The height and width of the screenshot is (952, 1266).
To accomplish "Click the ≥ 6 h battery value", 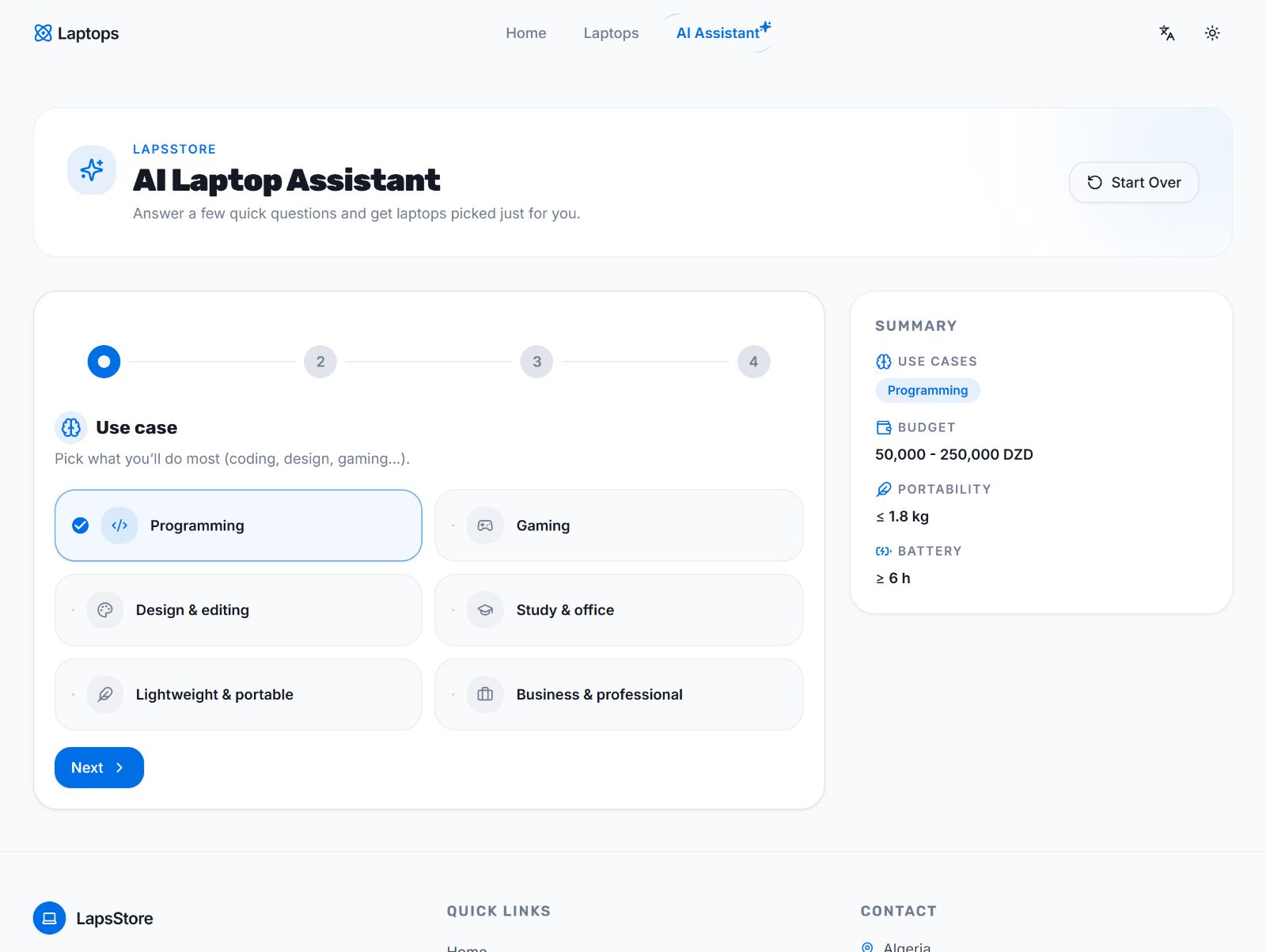I will pyautogui.click(x=893, y=578).
